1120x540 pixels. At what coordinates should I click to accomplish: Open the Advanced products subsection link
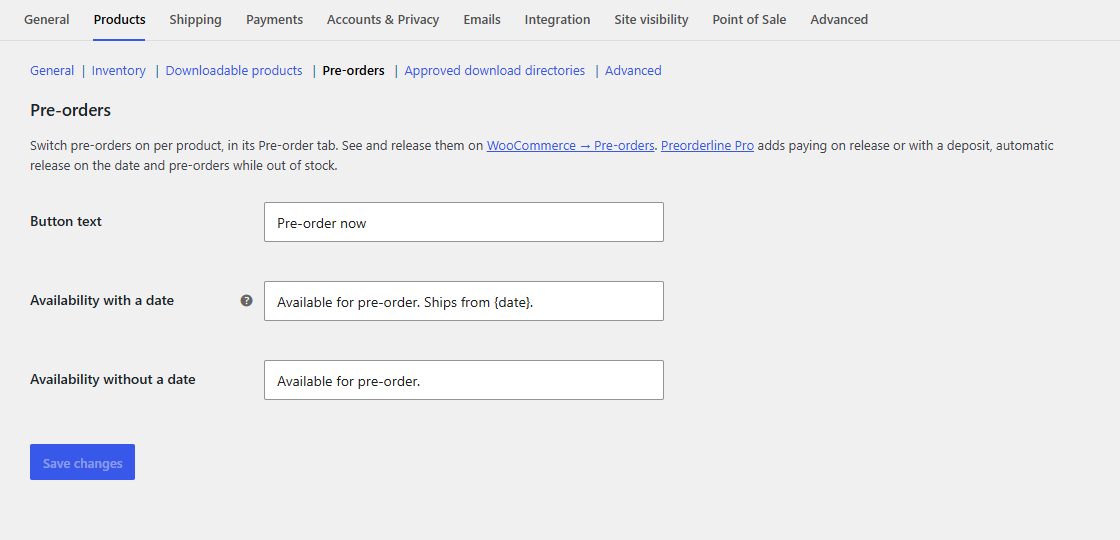point(633,71)
